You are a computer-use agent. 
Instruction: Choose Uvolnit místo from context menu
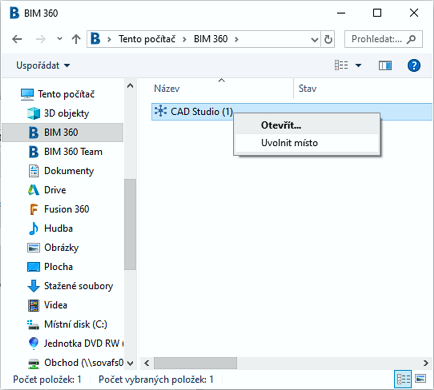(307, 143)
